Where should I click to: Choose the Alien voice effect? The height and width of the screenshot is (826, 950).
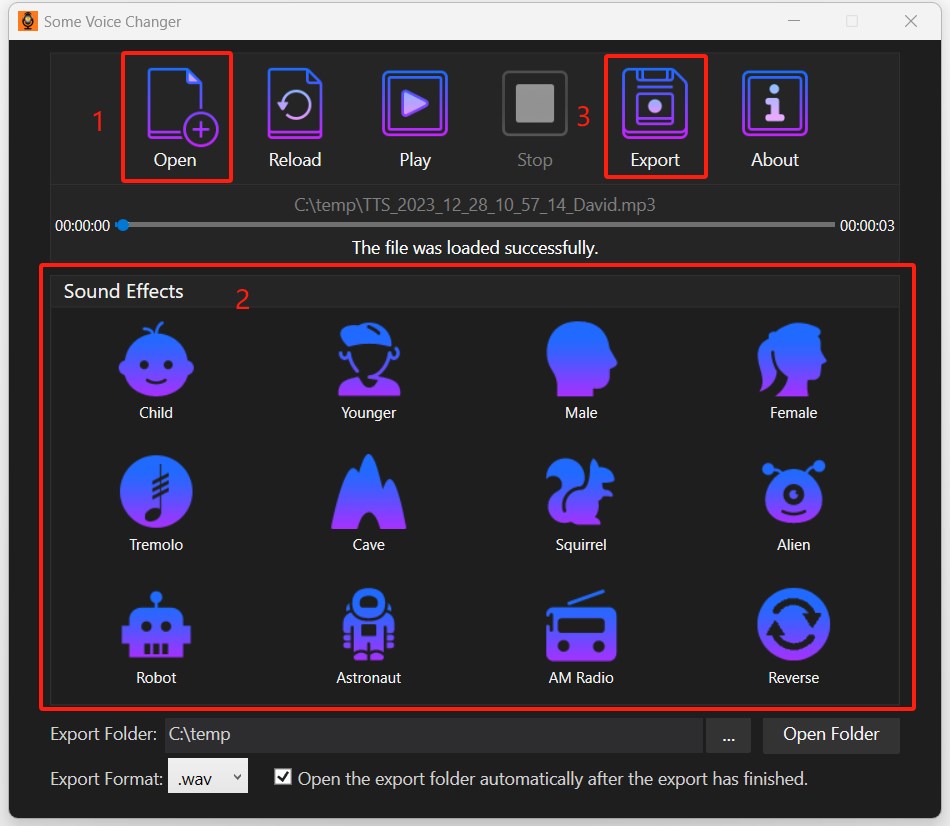click(793, 500)
